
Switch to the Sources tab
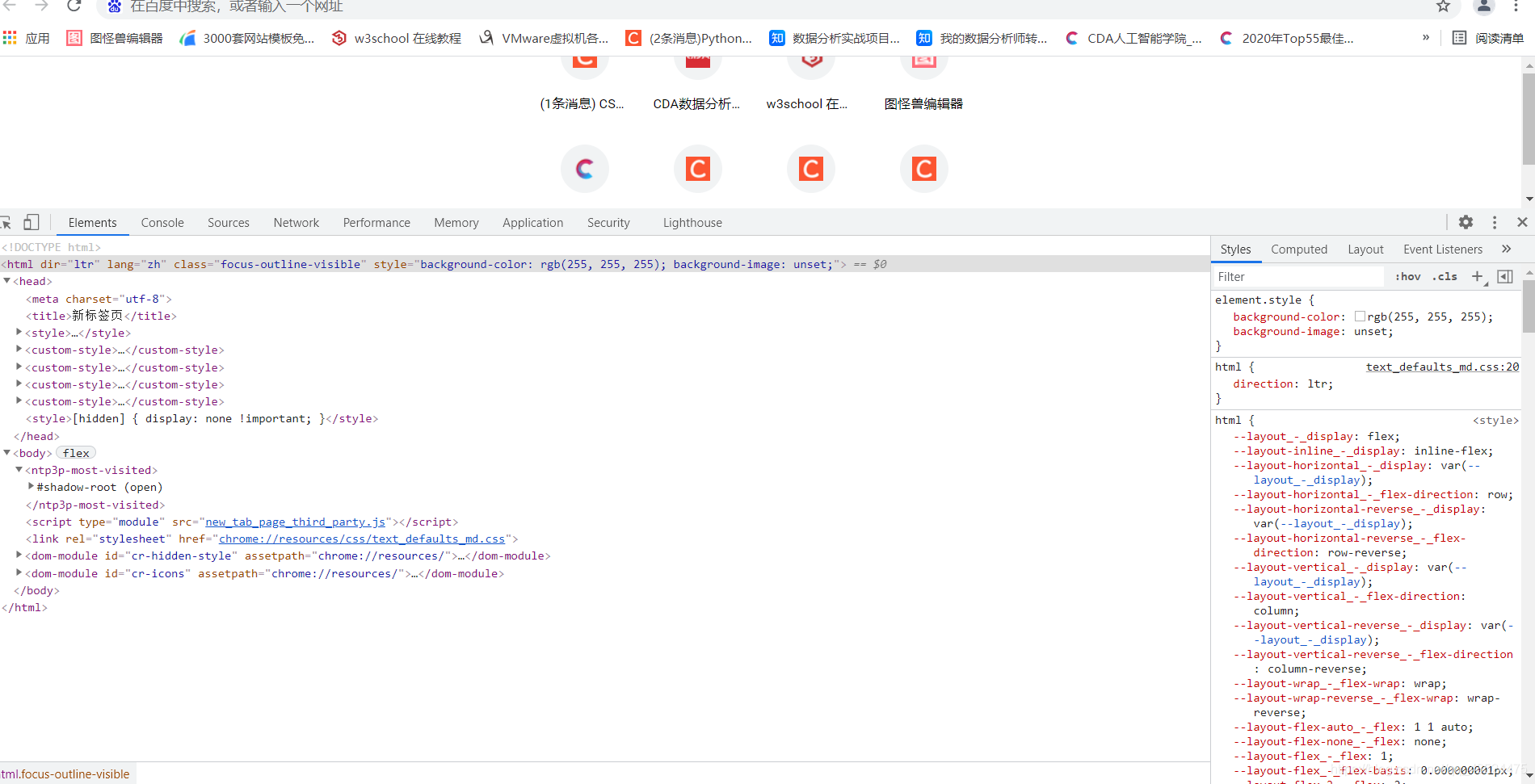[x=229, y=223]
